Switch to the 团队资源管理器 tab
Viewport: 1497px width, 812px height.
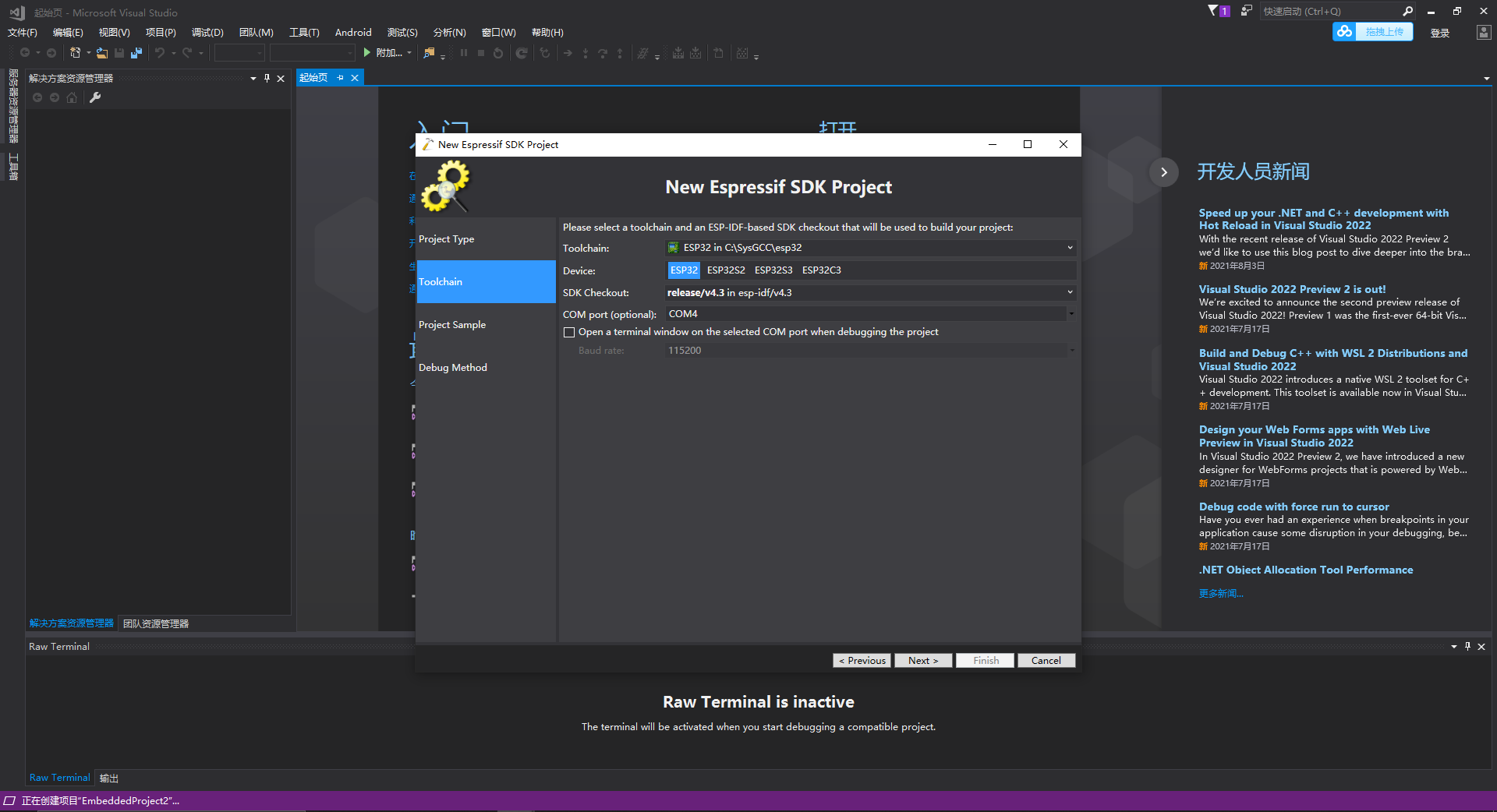[x=156, y=623]
